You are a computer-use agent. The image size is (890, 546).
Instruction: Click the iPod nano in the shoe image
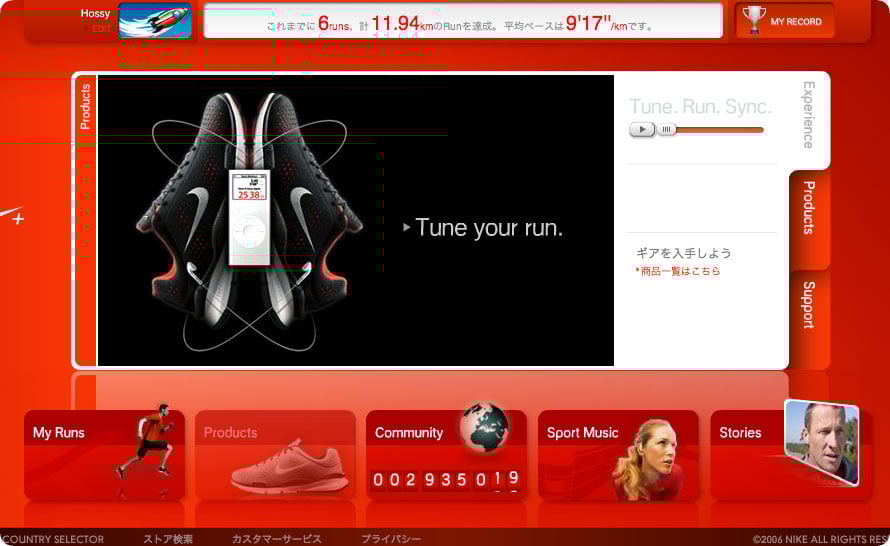(249, 217)
